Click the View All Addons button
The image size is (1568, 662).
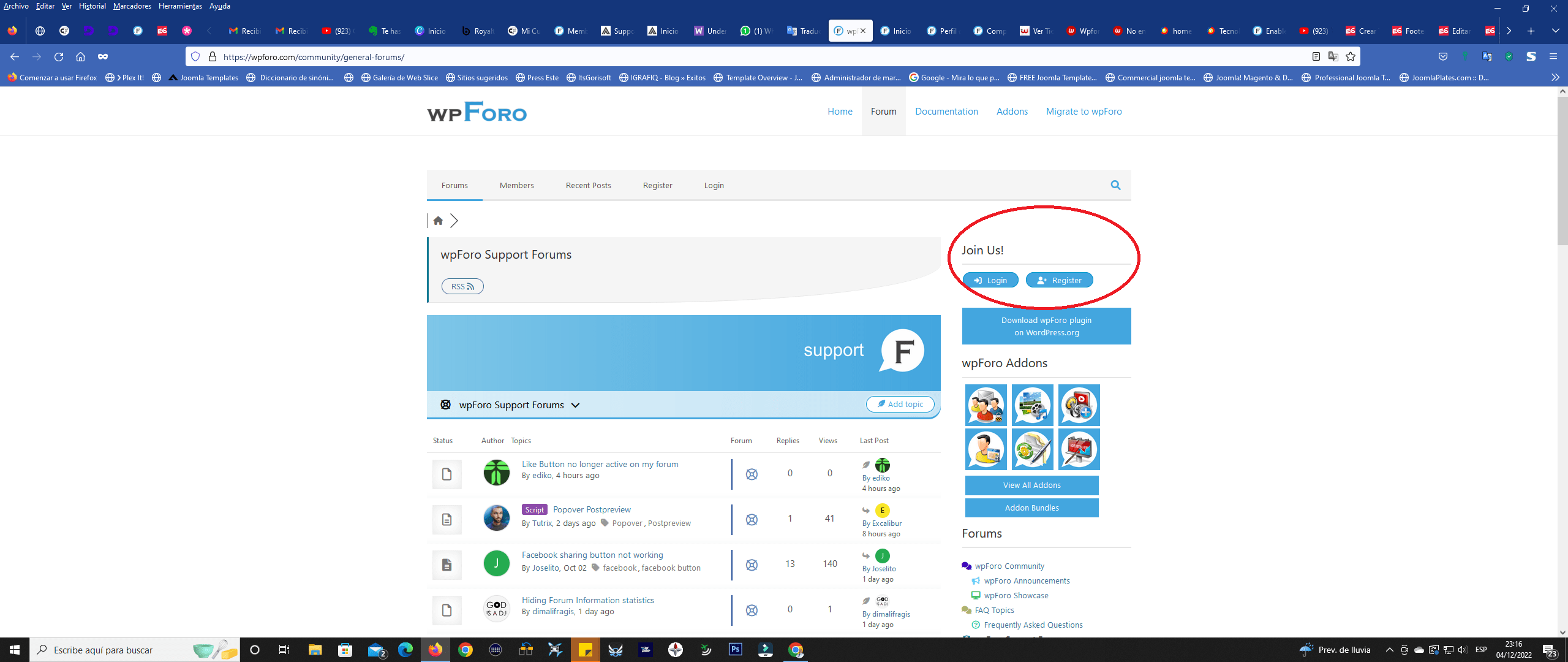click(x=1031, y=485)
